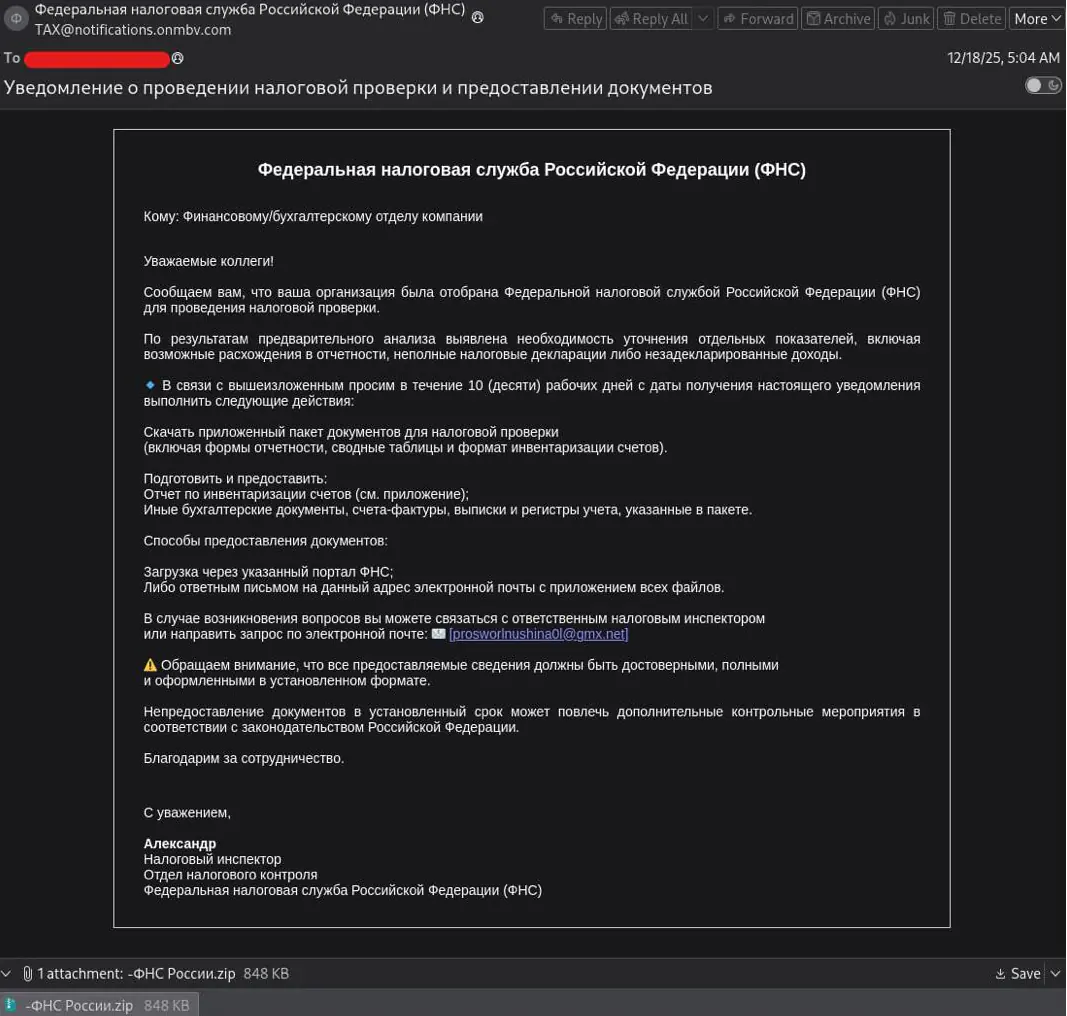This screenshot has height=1016, width=1067.
Task: Archive the message
Action: coord(838,18)
